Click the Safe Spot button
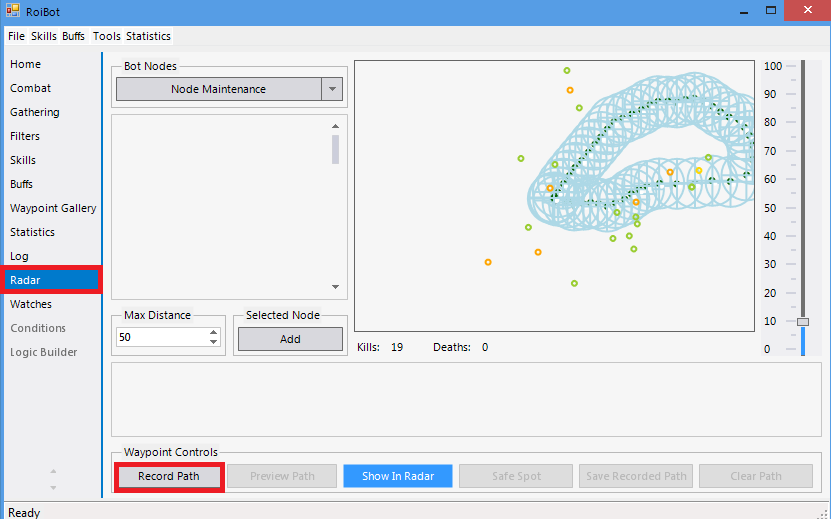Viewport: 831px width, 519px height. (x=516, y=476)
